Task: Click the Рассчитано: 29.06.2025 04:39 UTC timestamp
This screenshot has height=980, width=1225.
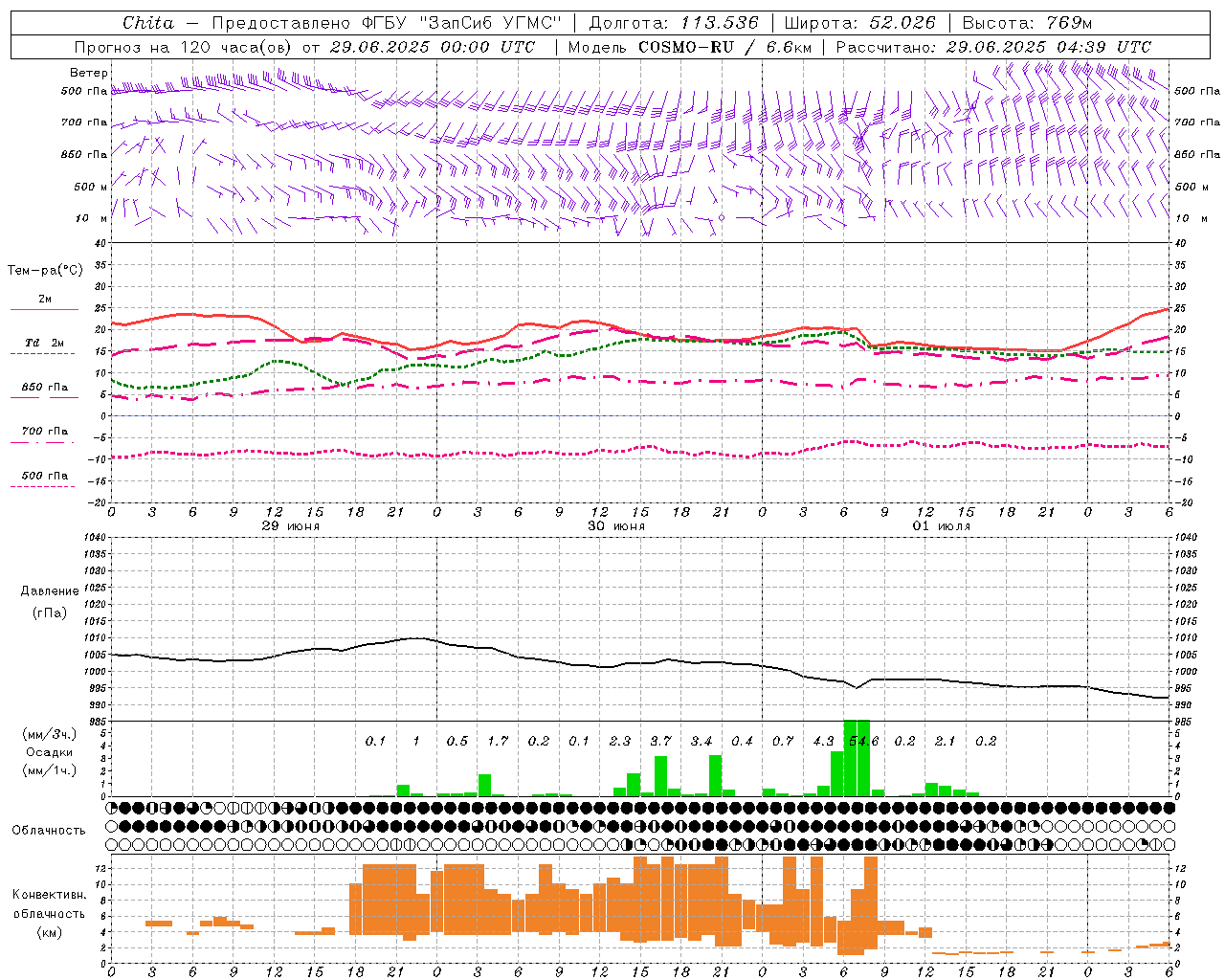Action: click(x=993, y=47)
